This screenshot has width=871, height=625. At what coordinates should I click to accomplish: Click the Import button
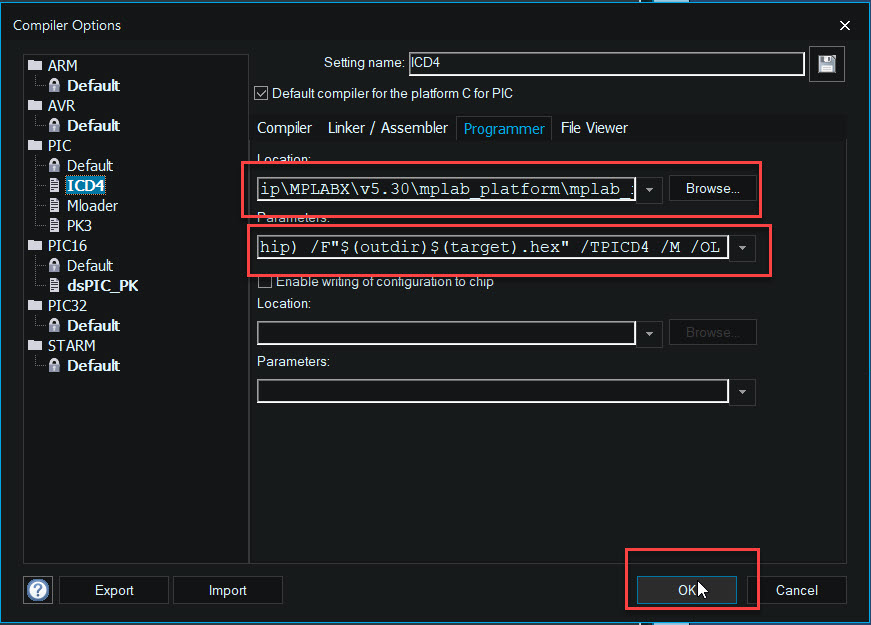click(228, 590)
